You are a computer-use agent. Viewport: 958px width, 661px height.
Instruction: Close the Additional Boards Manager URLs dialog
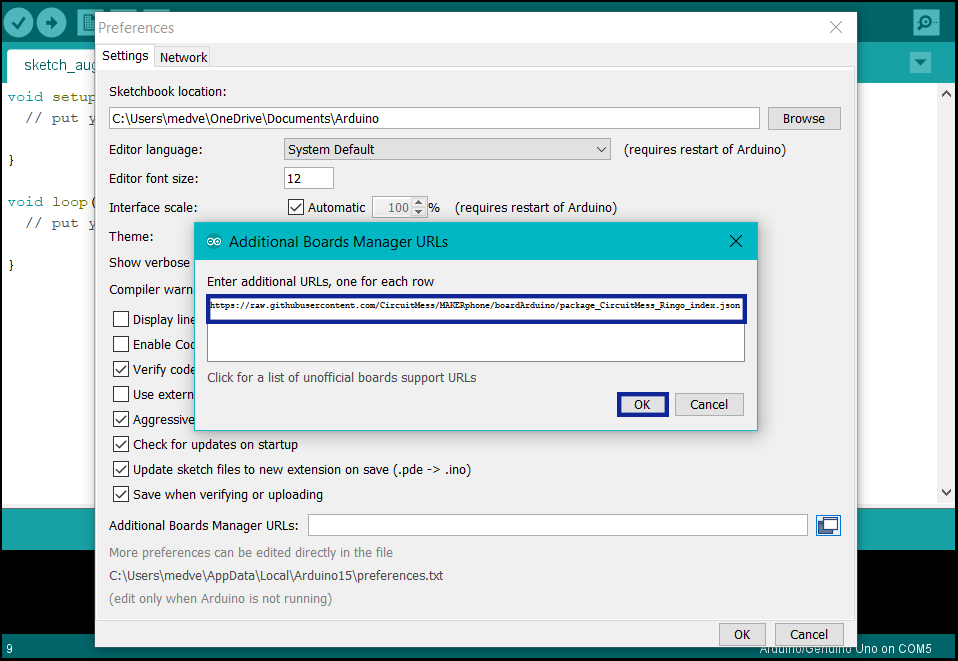[x=736, y=241]
